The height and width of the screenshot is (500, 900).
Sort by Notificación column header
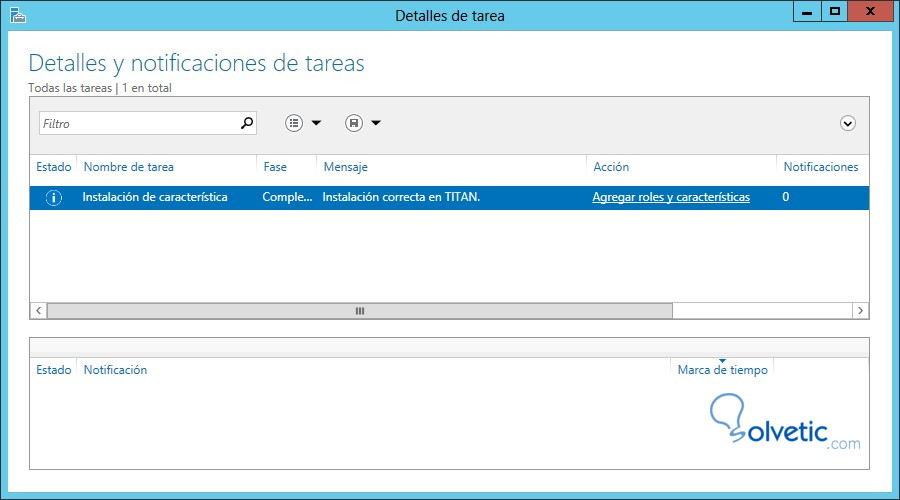[115, 370]
